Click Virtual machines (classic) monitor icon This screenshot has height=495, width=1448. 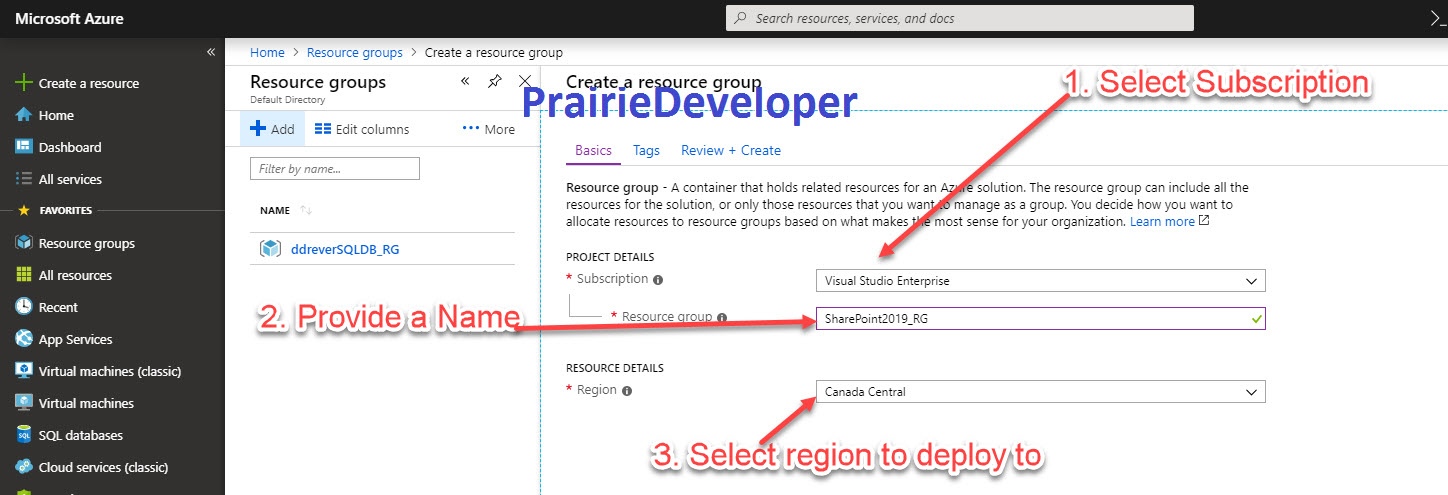[24, 371]
